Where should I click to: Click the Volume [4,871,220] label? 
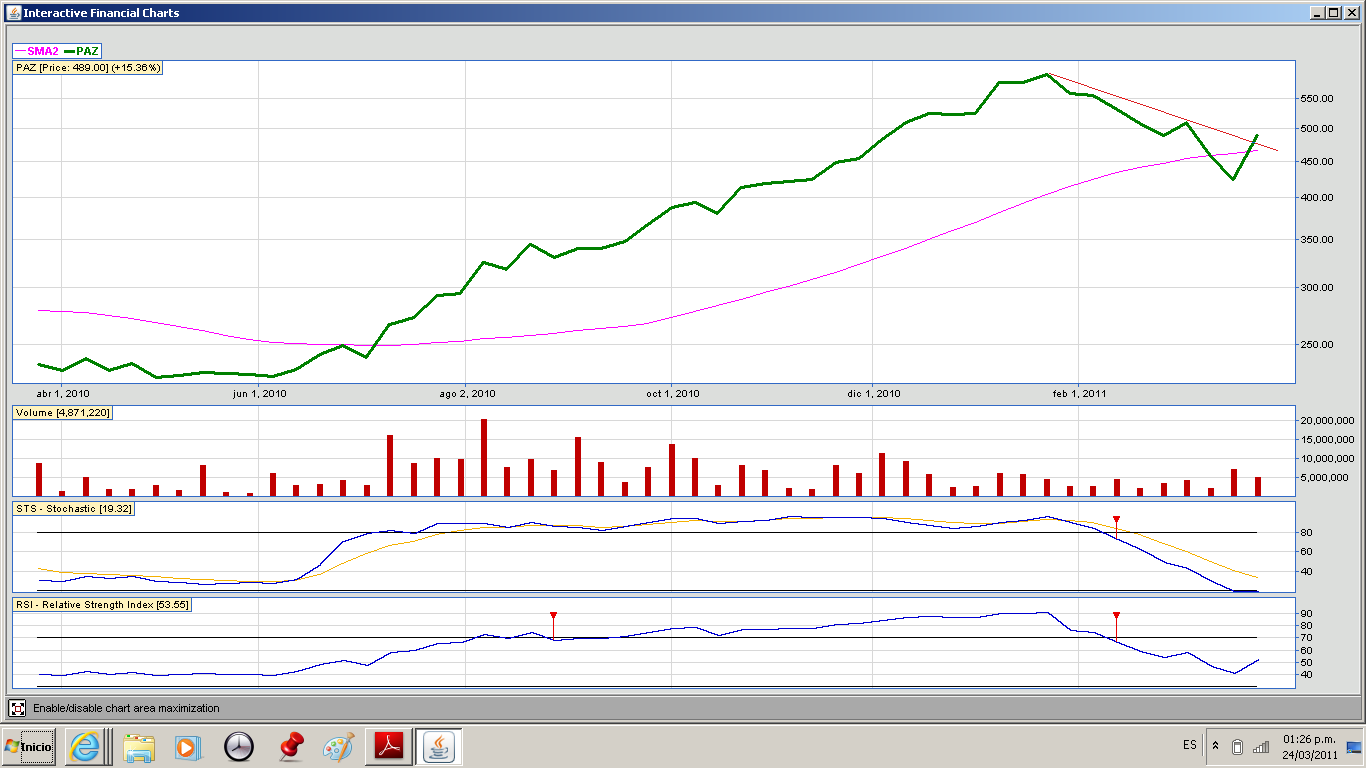click(62, 412)
